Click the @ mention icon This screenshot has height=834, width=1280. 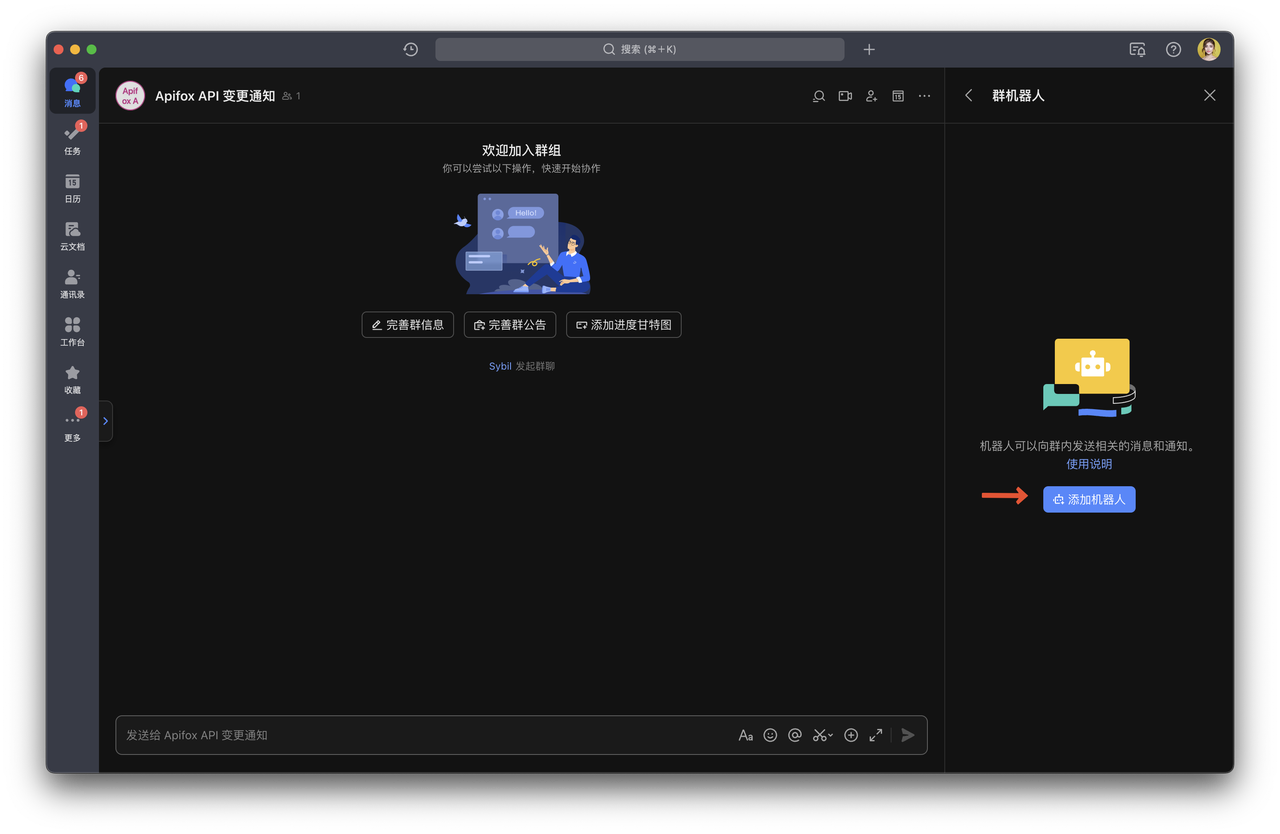pos(795,735)
